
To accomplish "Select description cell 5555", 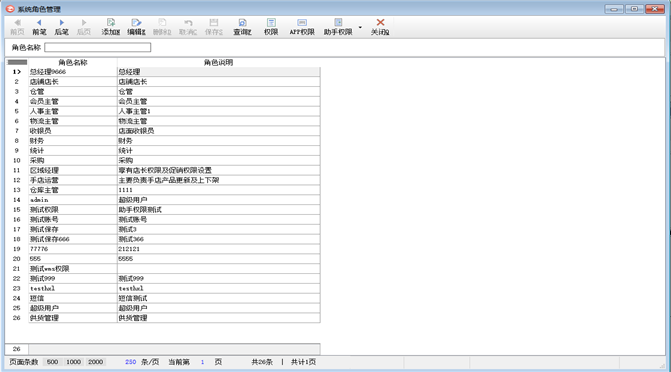I will (218, 259).
